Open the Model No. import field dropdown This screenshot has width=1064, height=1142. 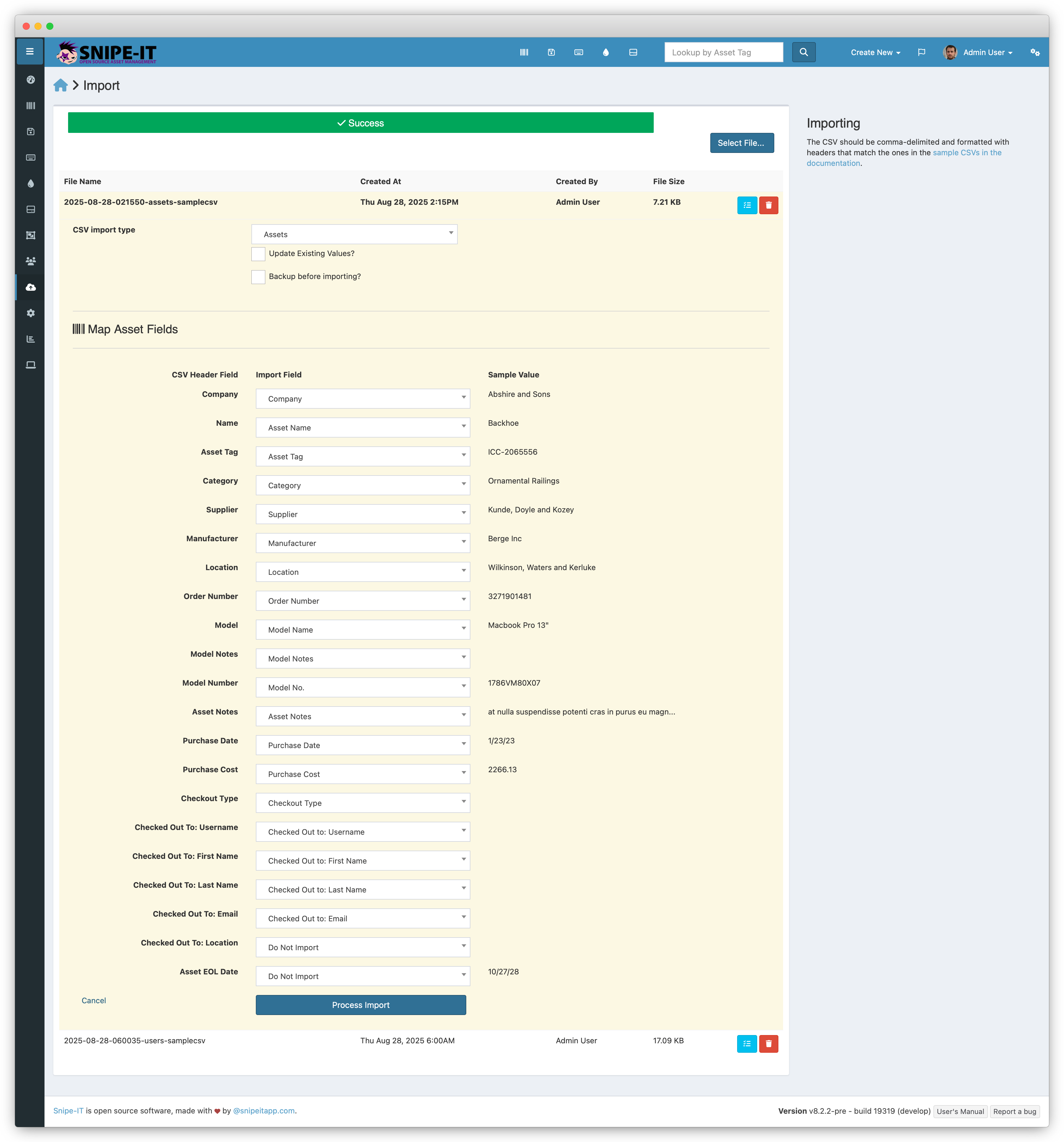[x=363, y=688]
